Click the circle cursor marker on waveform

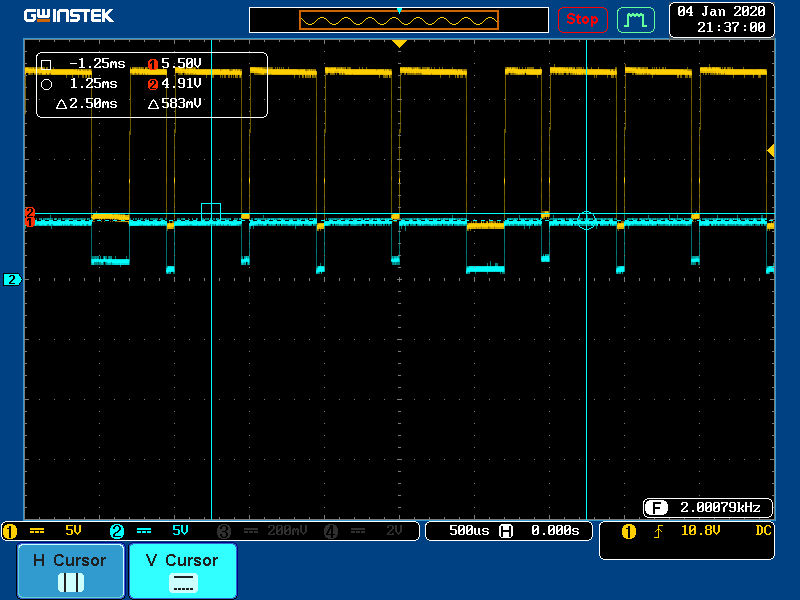point(587,220)
